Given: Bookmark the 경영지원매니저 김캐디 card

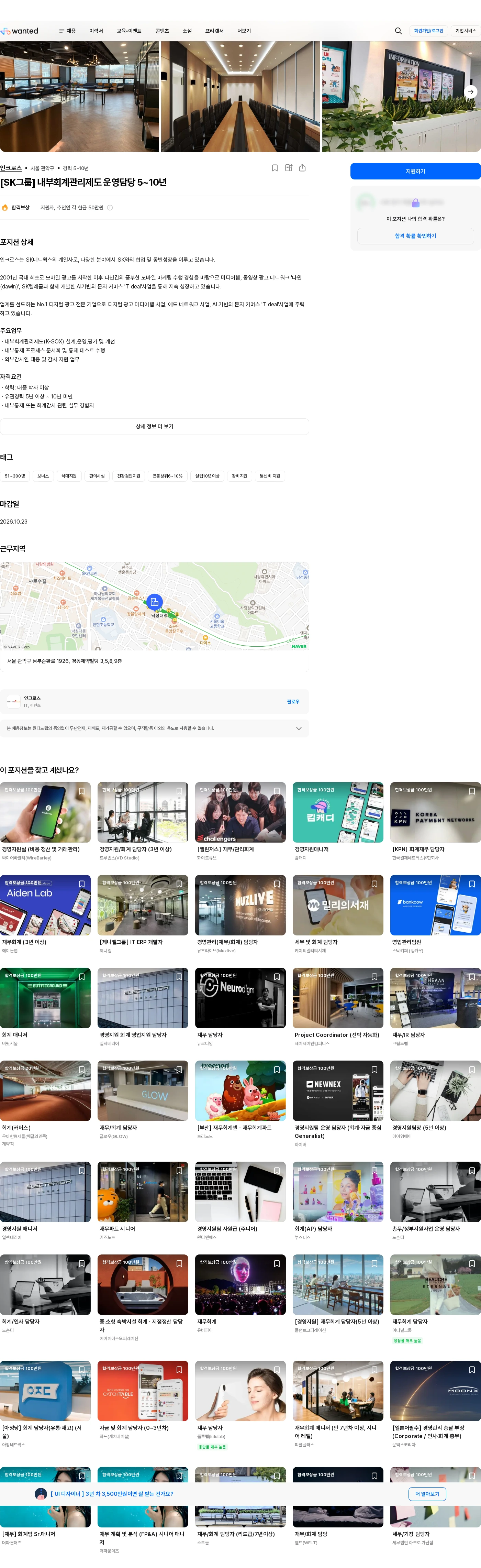Looking at the screenshot, I should coord(374,791).
